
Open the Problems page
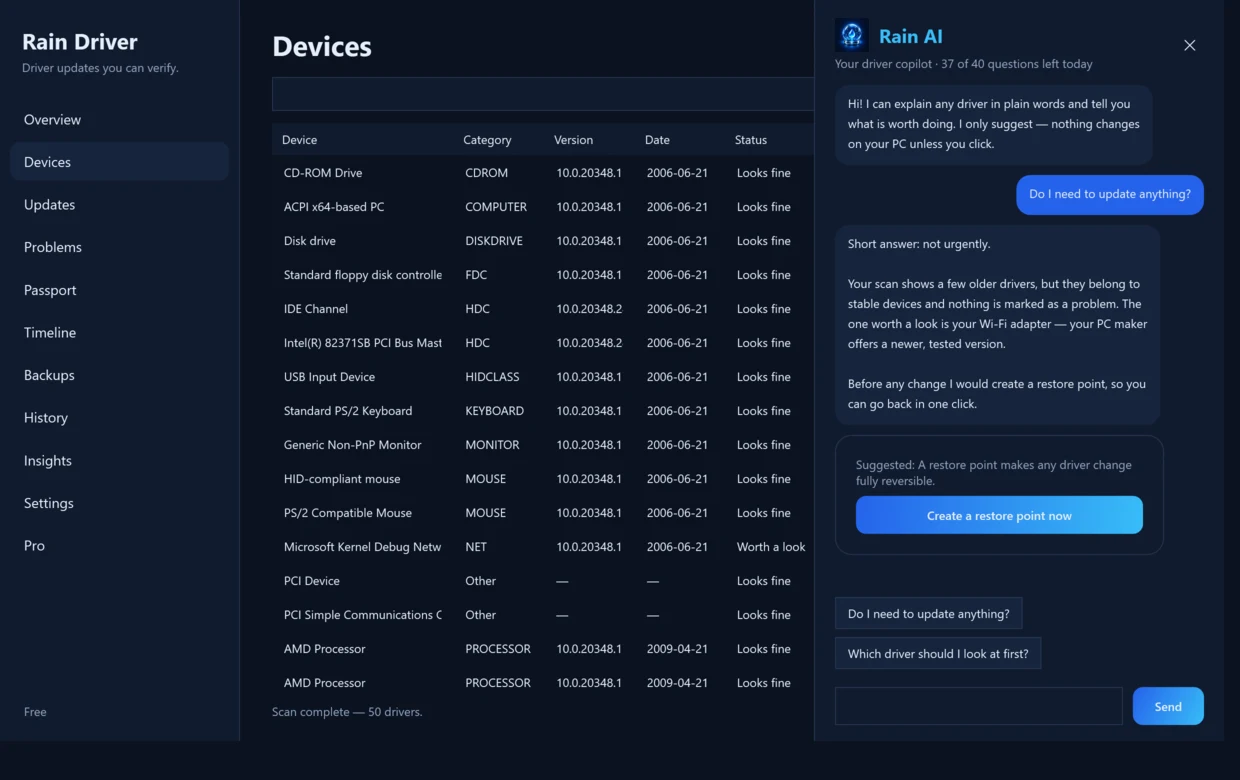pos(119,247)
